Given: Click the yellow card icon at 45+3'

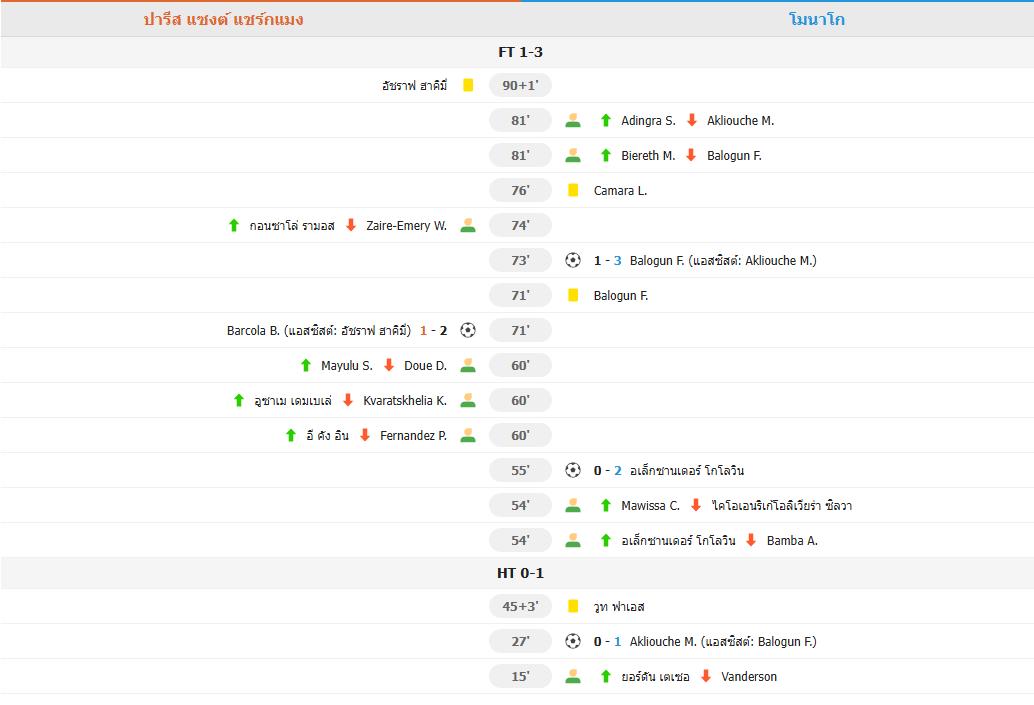Looking at the screenshot, I should coord(573,606).
